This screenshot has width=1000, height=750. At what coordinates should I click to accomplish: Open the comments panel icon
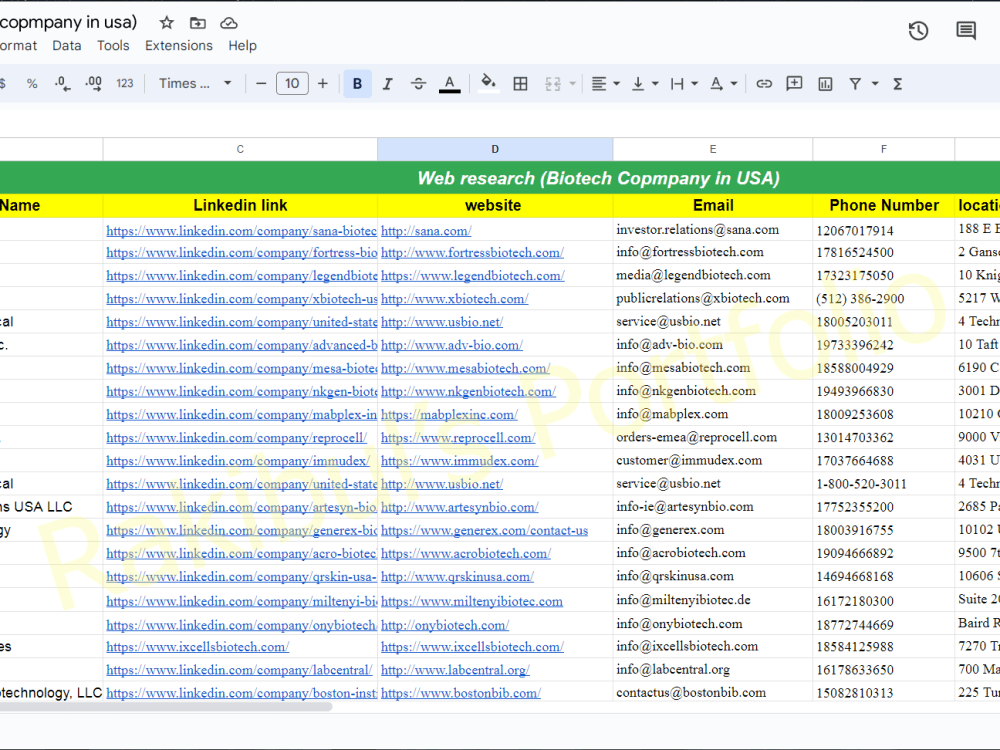point(966,31)
